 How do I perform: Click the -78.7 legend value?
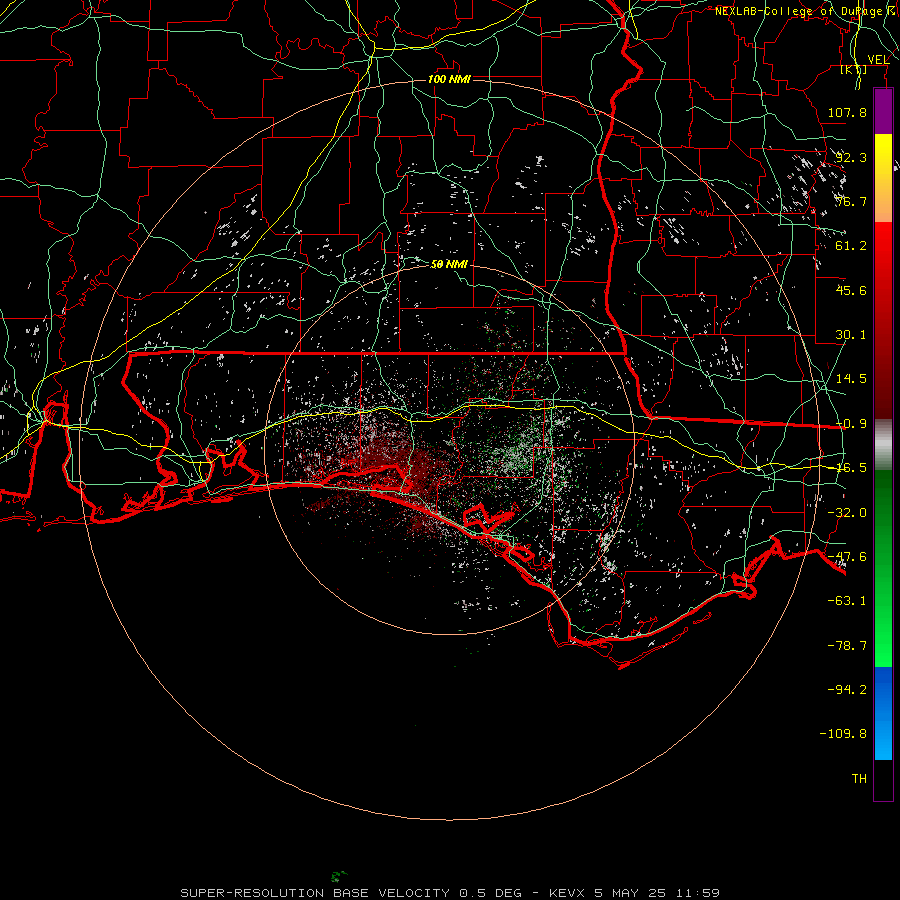[847, 646]
